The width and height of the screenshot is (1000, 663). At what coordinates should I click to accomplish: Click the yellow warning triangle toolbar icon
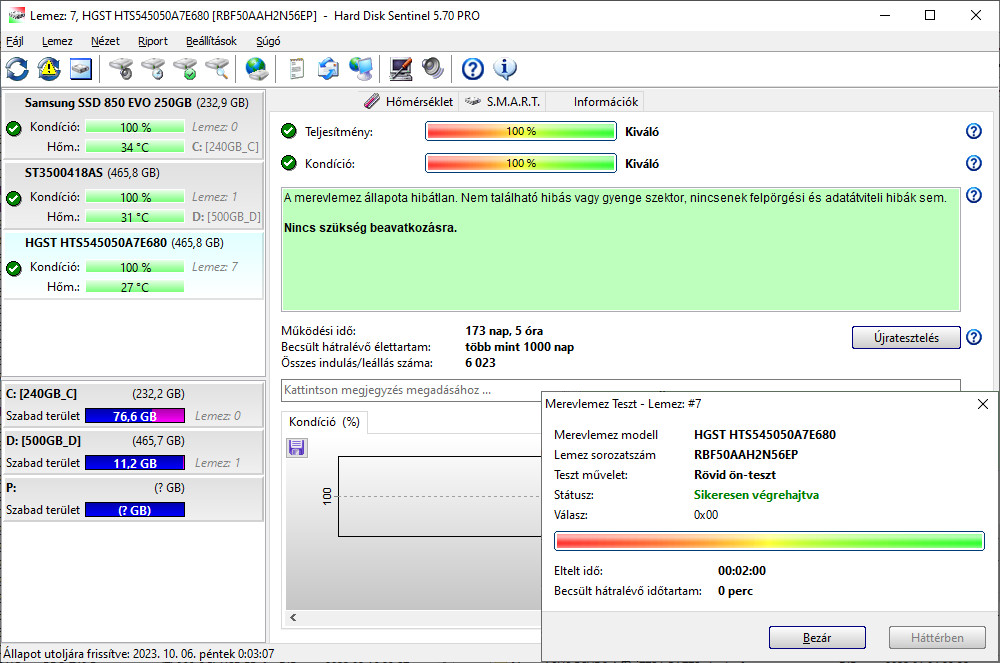click(49, 69)
